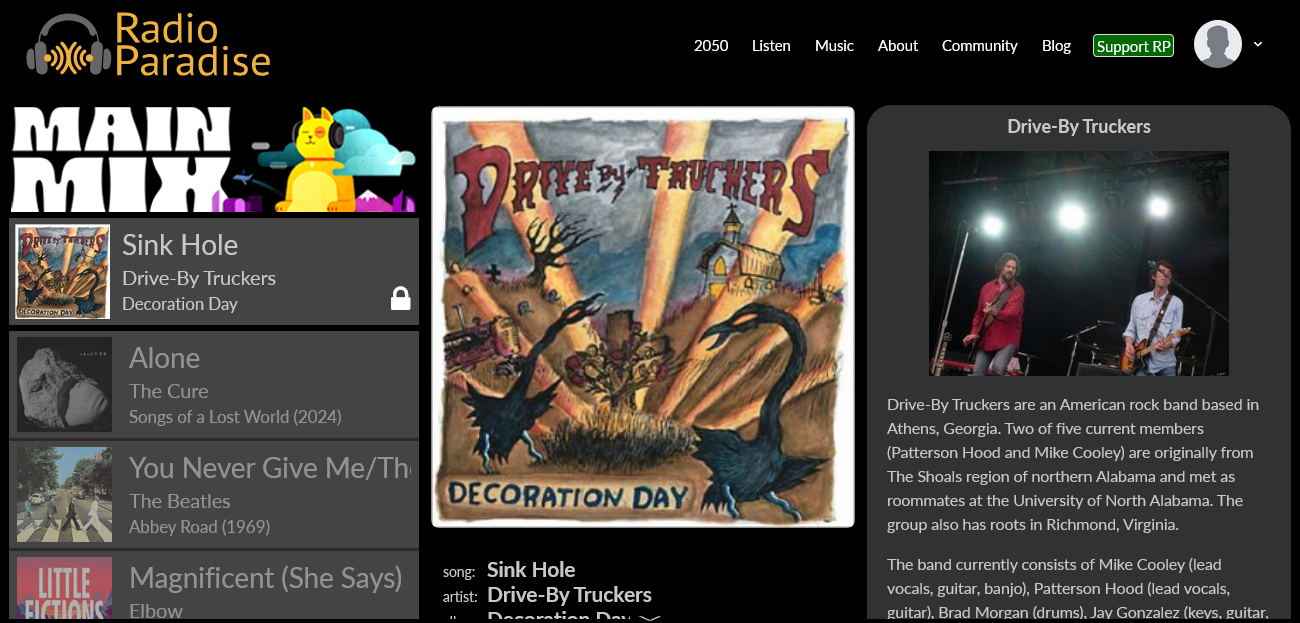
Task: Select The Cure Alone album thumbnail
Action: point(64,384)
